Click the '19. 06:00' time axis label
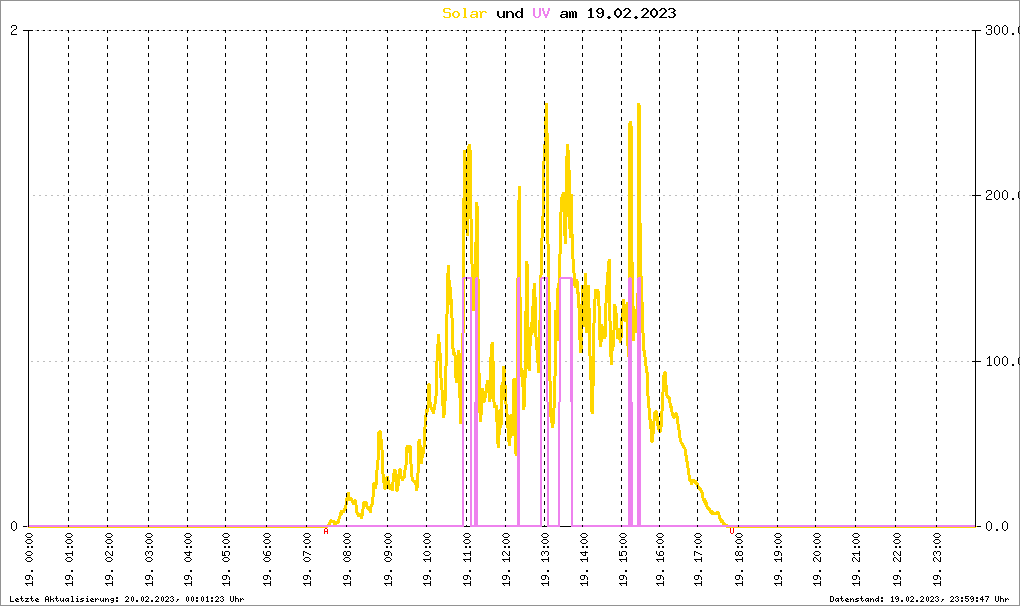 click(267, 559)
